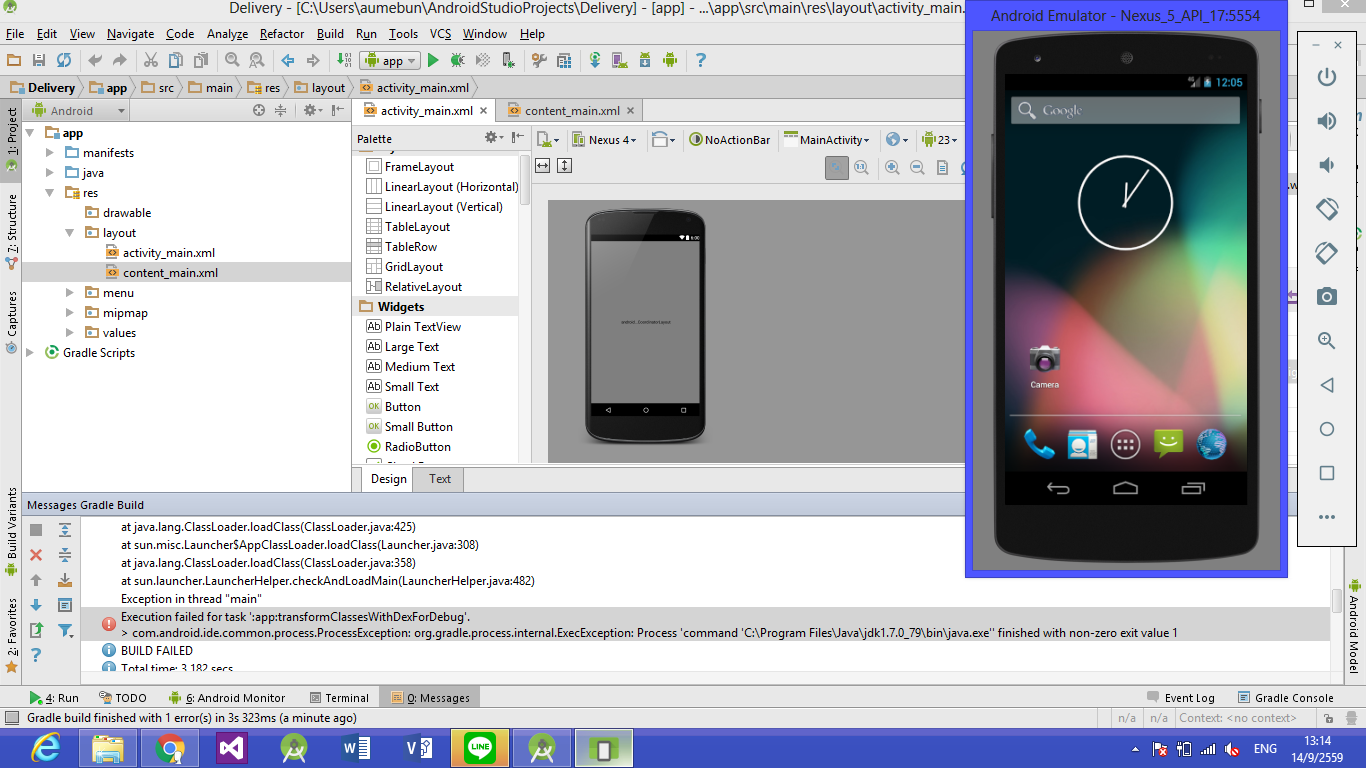
Task: Open the Gradle Console button
Action: pyautogui.click(x=1285, y=698)
